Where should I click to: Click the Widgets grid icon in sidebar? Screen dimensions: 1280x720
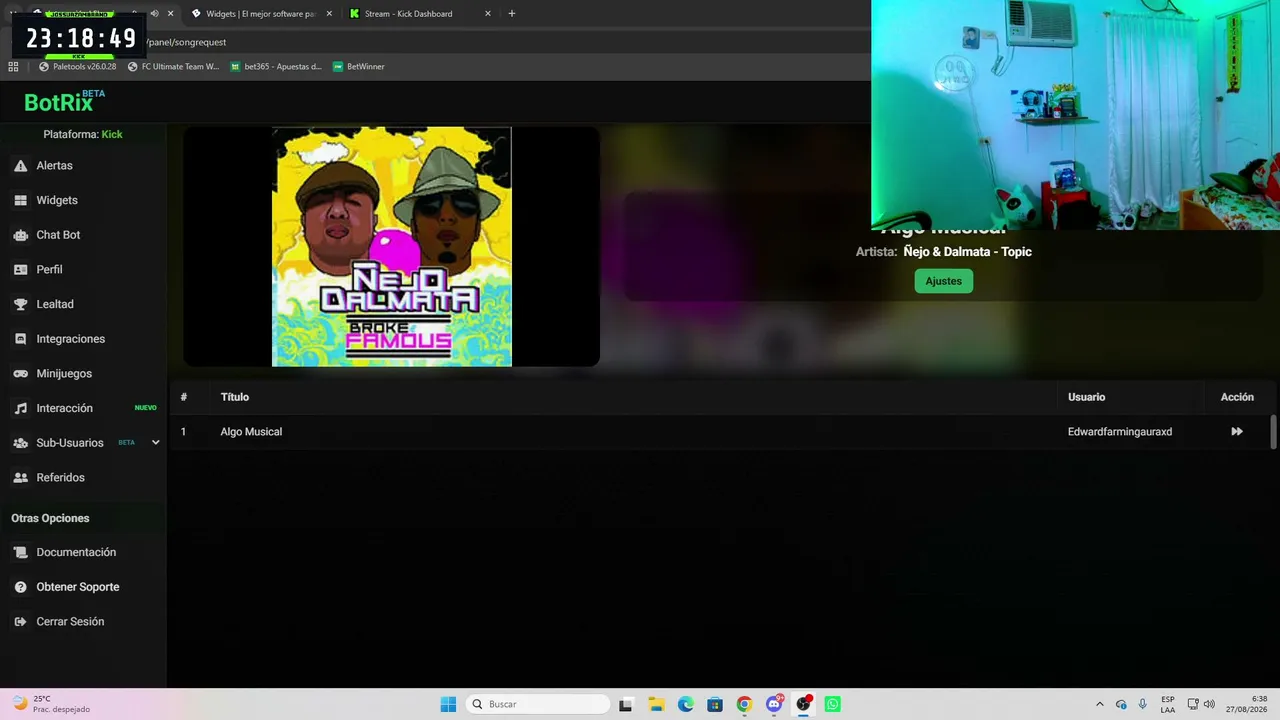[20, 200]
